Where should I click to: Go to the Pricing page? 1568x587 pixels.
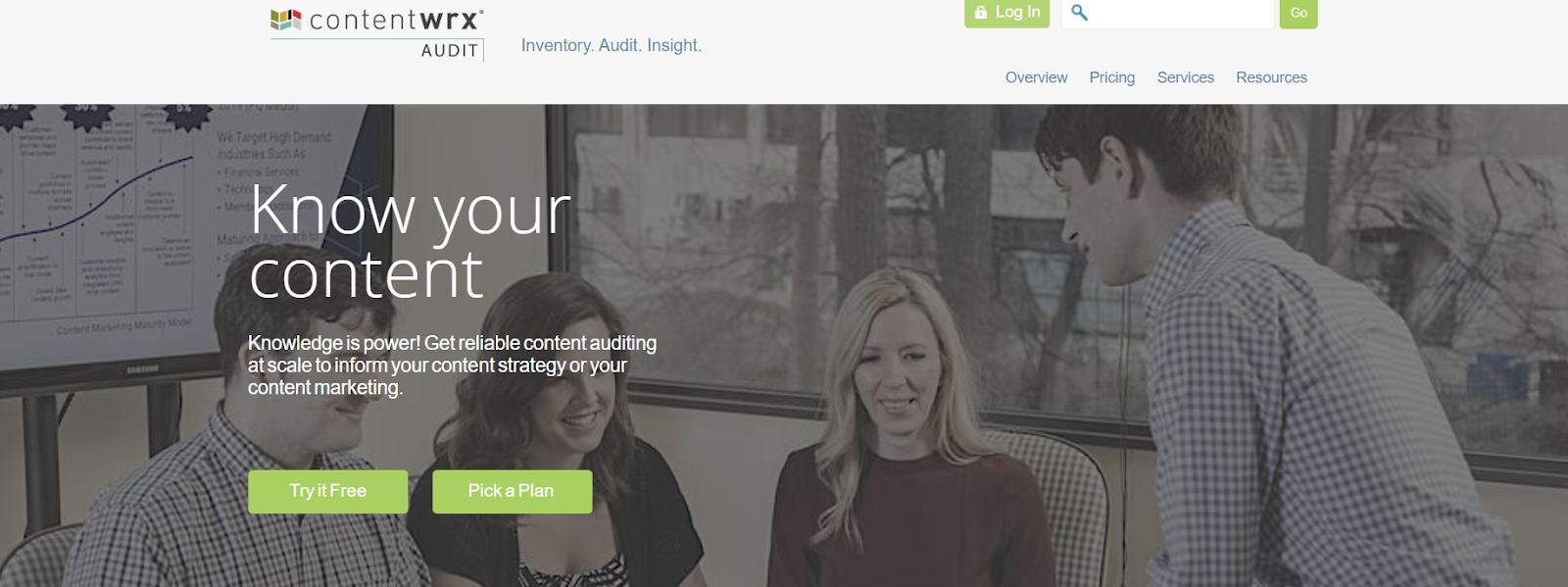coord(1112,77)
